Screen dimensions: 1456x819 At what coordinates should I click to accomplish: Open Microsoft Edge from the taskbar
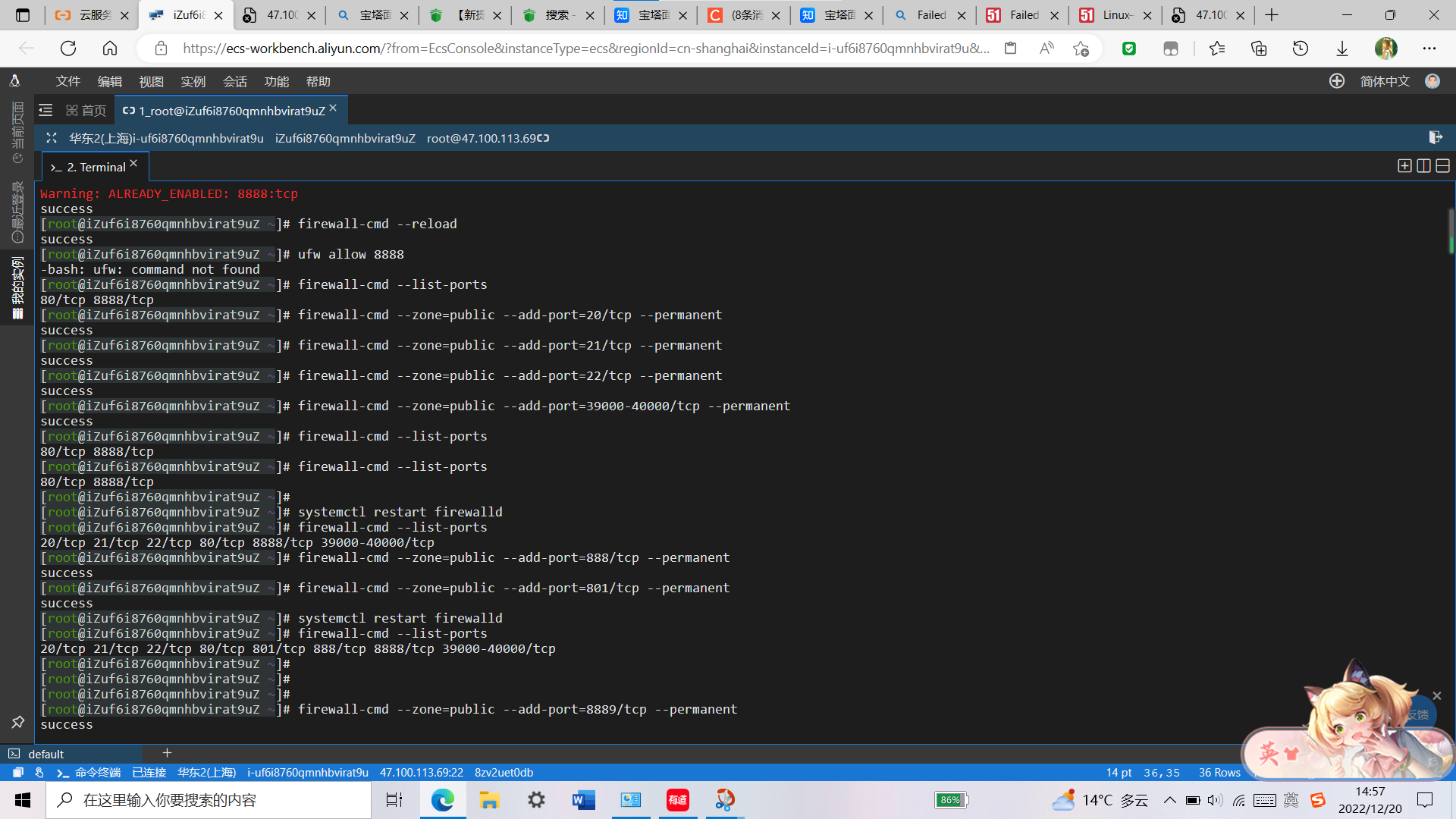click(442, 800)
